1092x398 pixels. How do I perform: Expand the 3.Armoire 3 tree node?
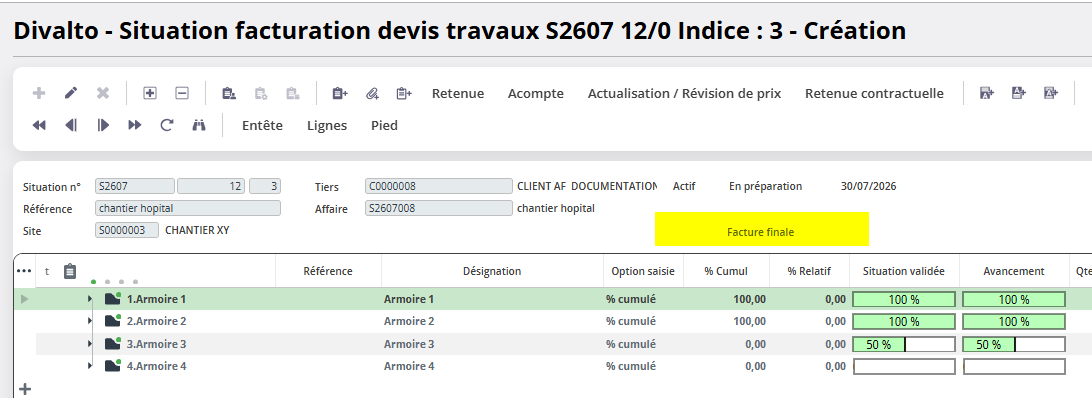(x=90, y=344)
